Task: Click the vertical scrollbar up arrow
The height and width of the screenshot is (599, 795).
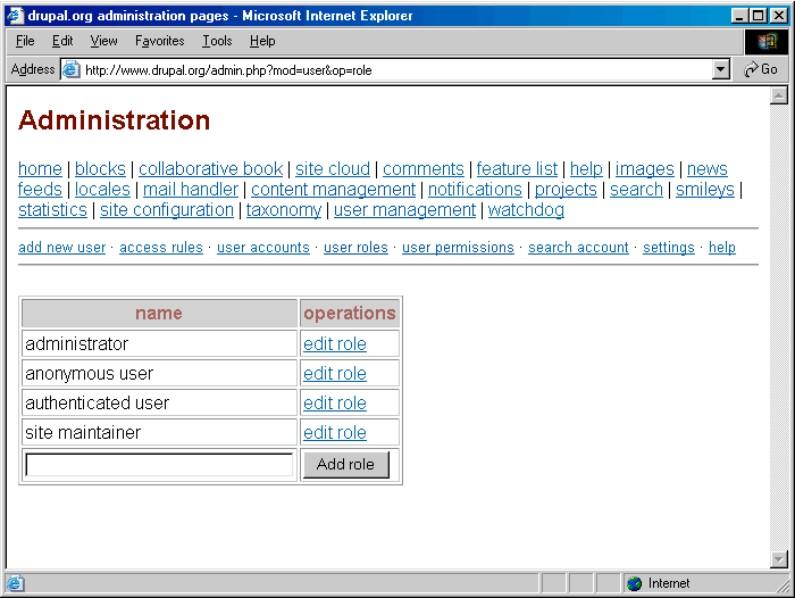Action: tap(778, 95)
